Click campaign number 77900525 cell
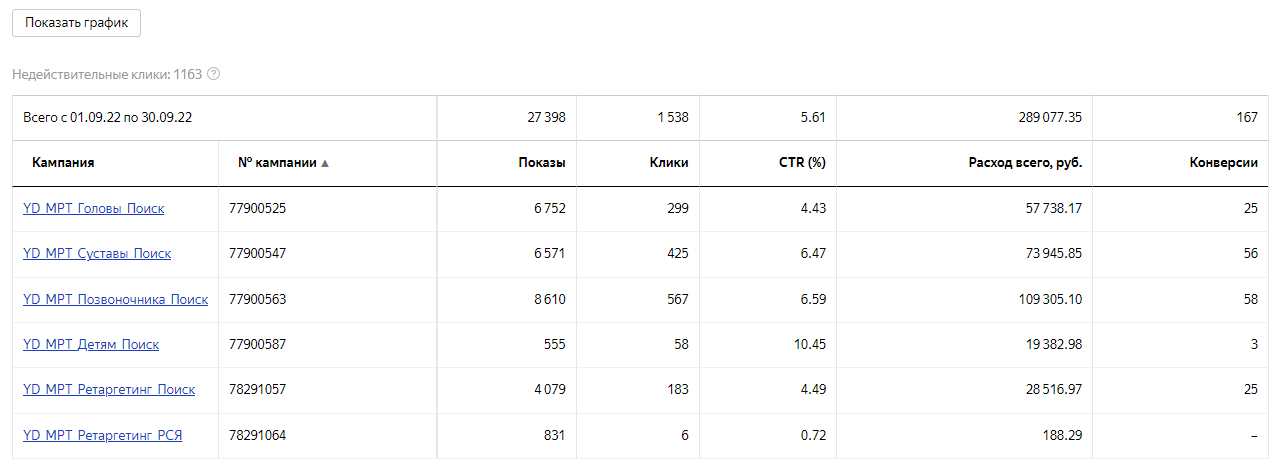 point(258,208)
